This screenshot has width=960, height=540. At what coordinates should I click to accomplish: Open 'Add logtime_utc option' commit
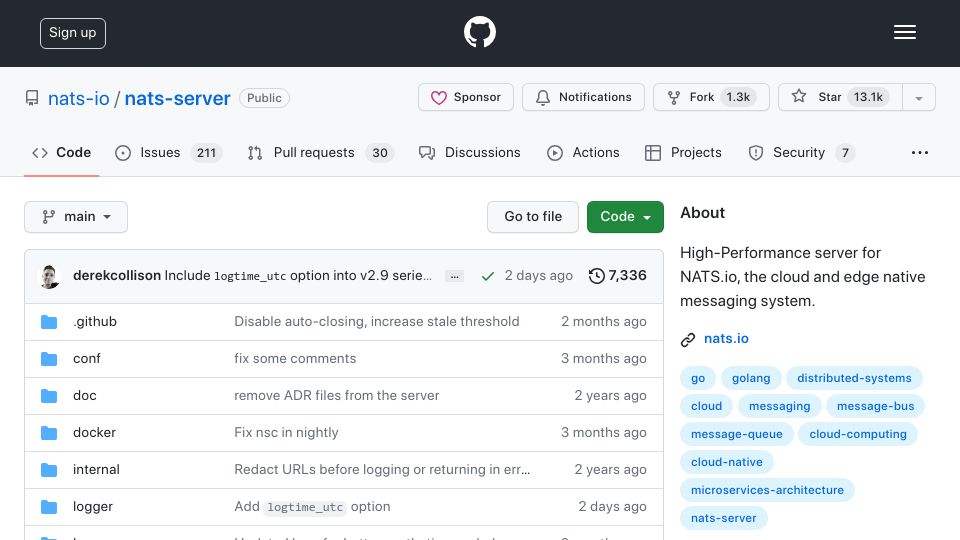312,506
